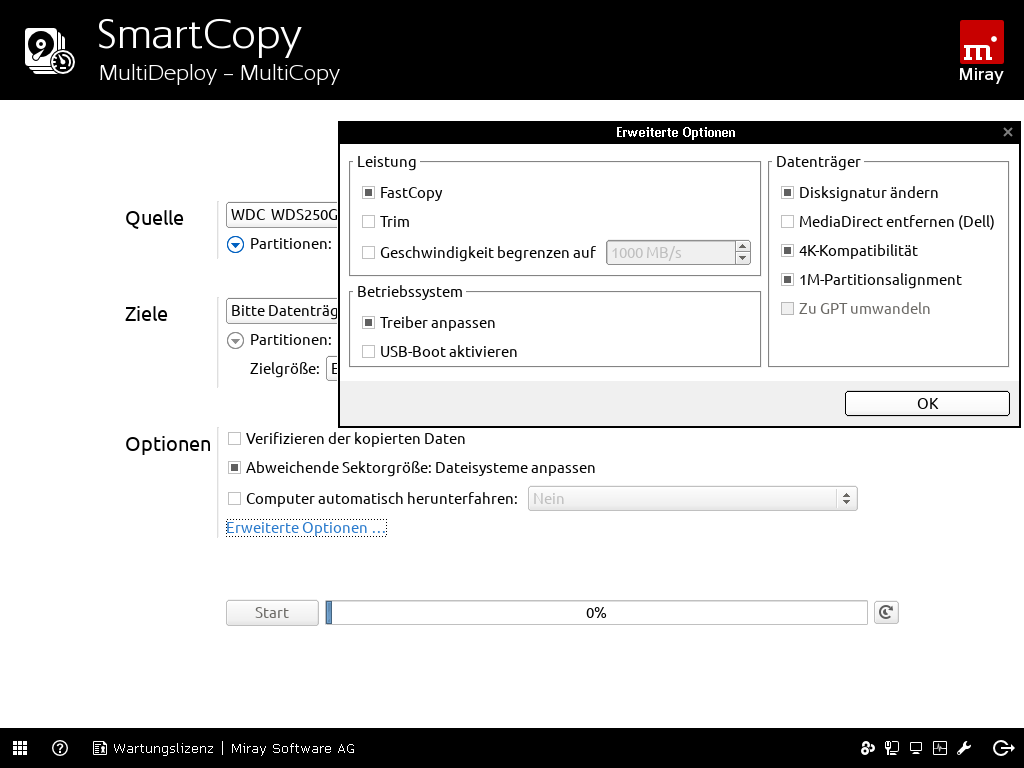Open the monitor display settings icon
This screenshot has width=1024, height=768.
click(x=916, y=748)
